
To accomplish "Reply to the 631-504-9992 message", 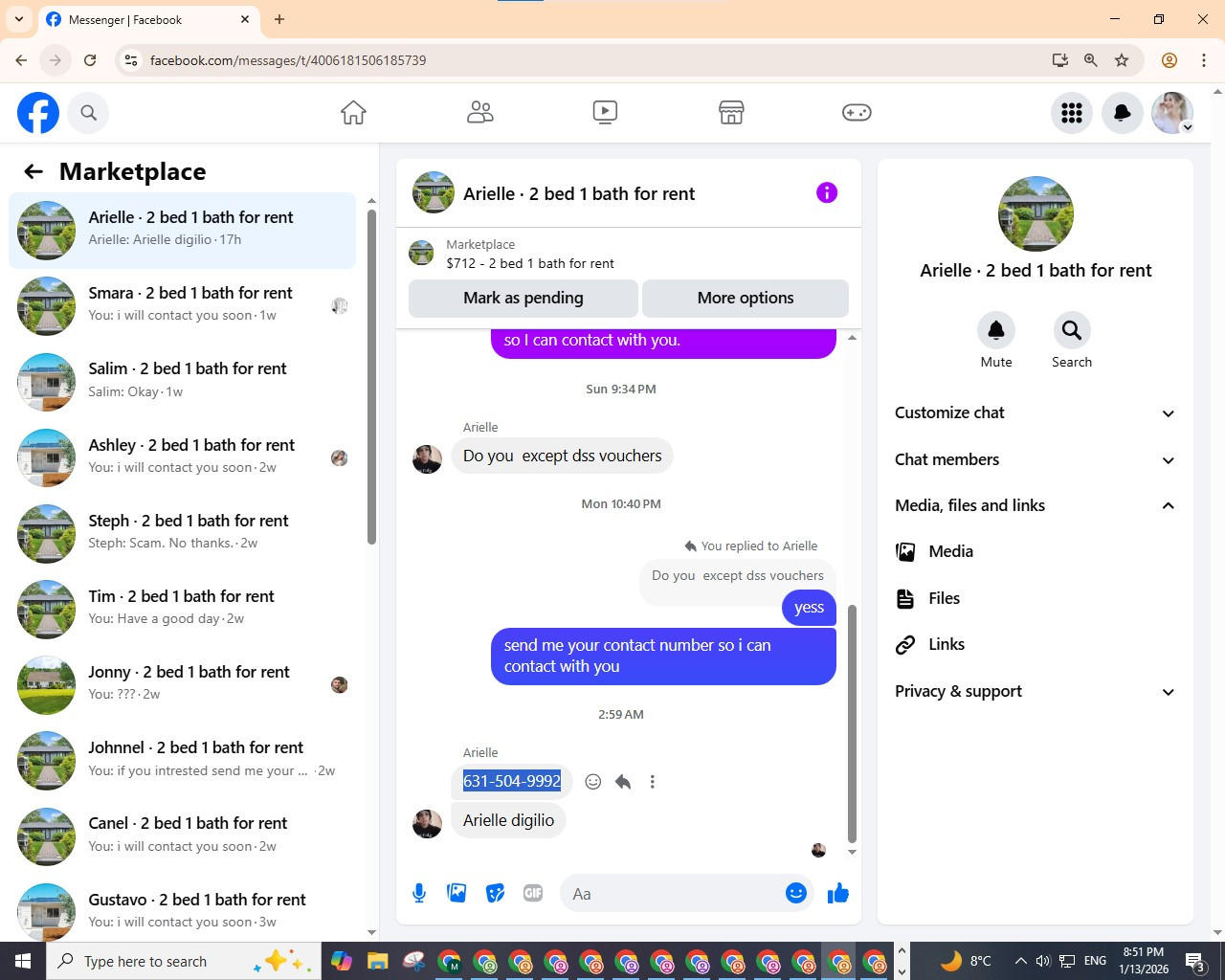I will 623,782.
